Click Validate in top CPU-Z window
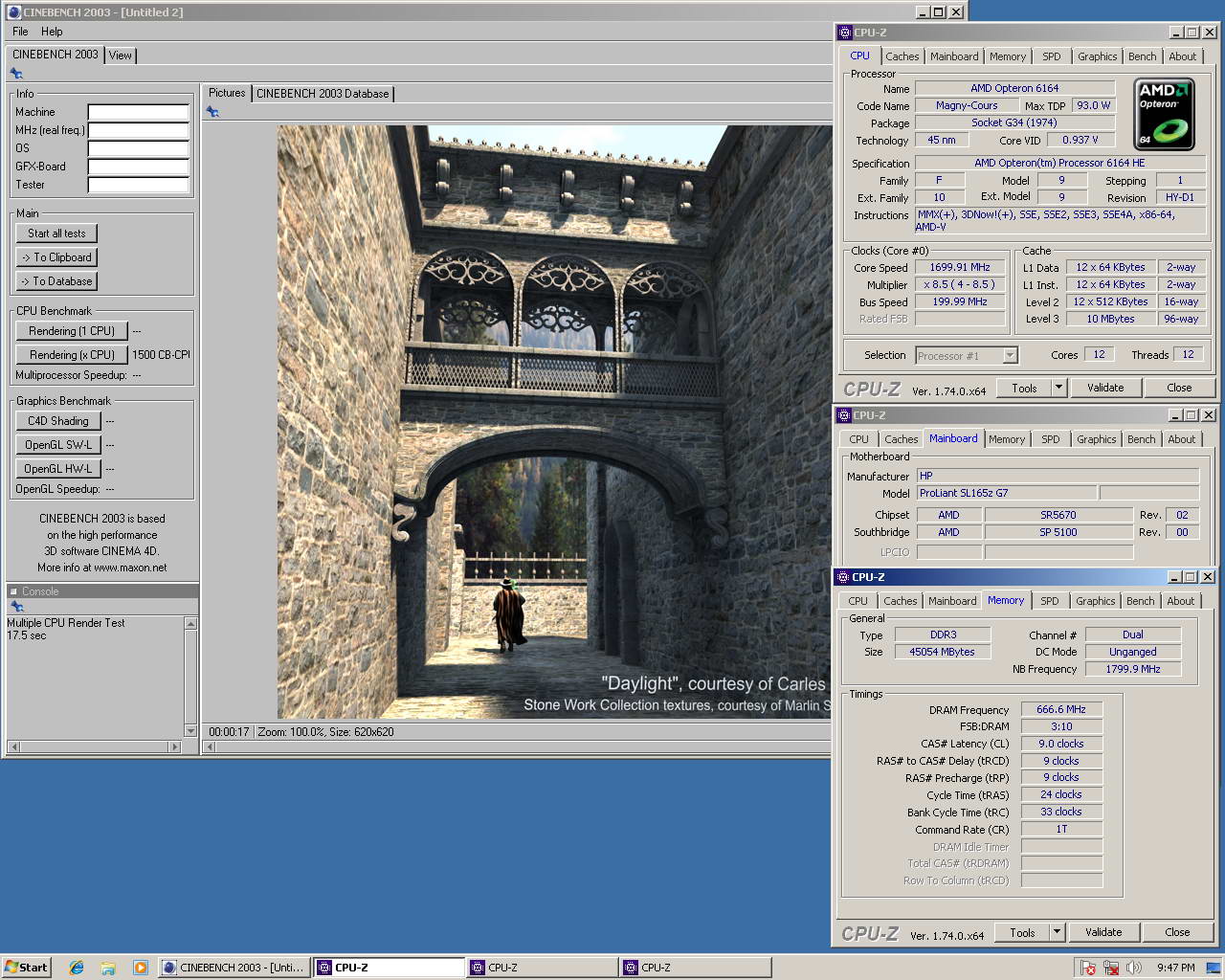Screen dimensions: 1225x980 click(x=1105, y=388)
